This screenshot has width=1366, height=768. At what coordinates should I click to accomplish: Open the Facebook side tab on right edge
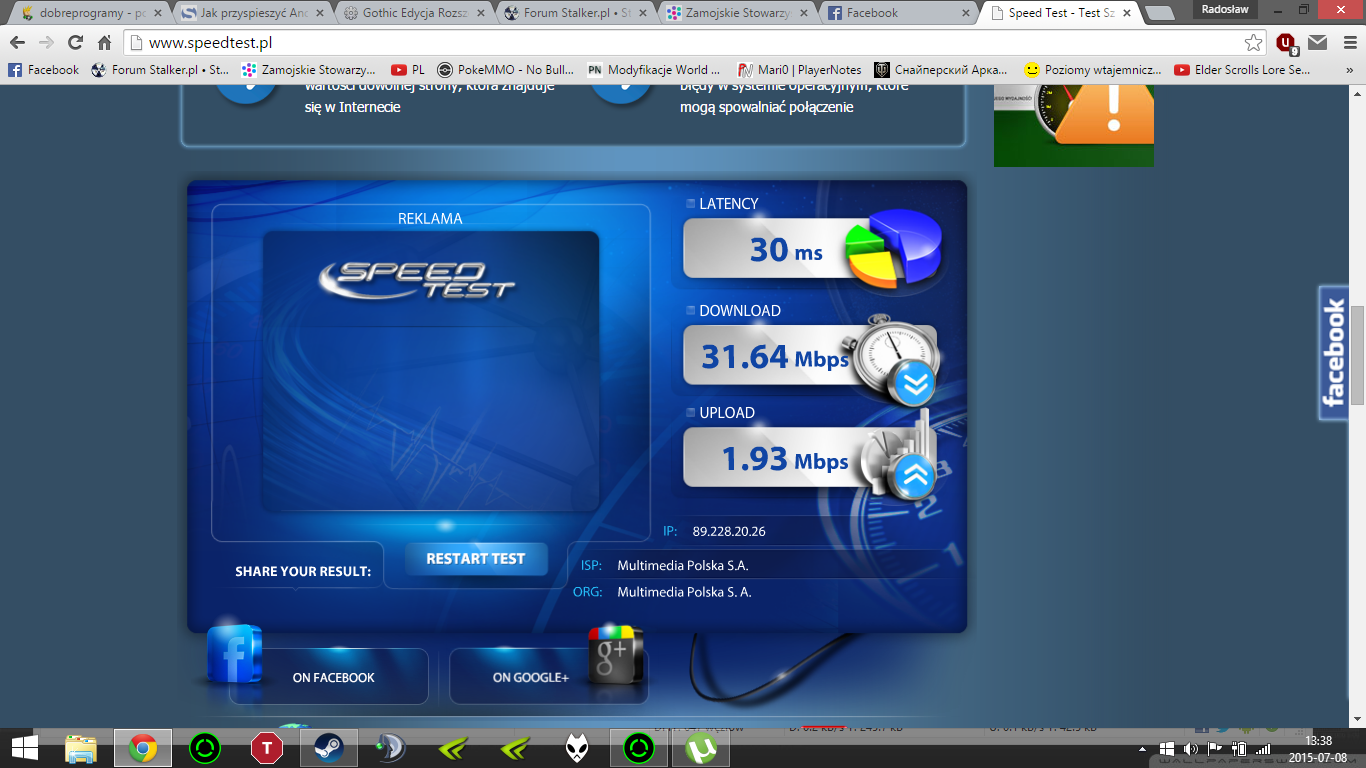(1333, 353)
